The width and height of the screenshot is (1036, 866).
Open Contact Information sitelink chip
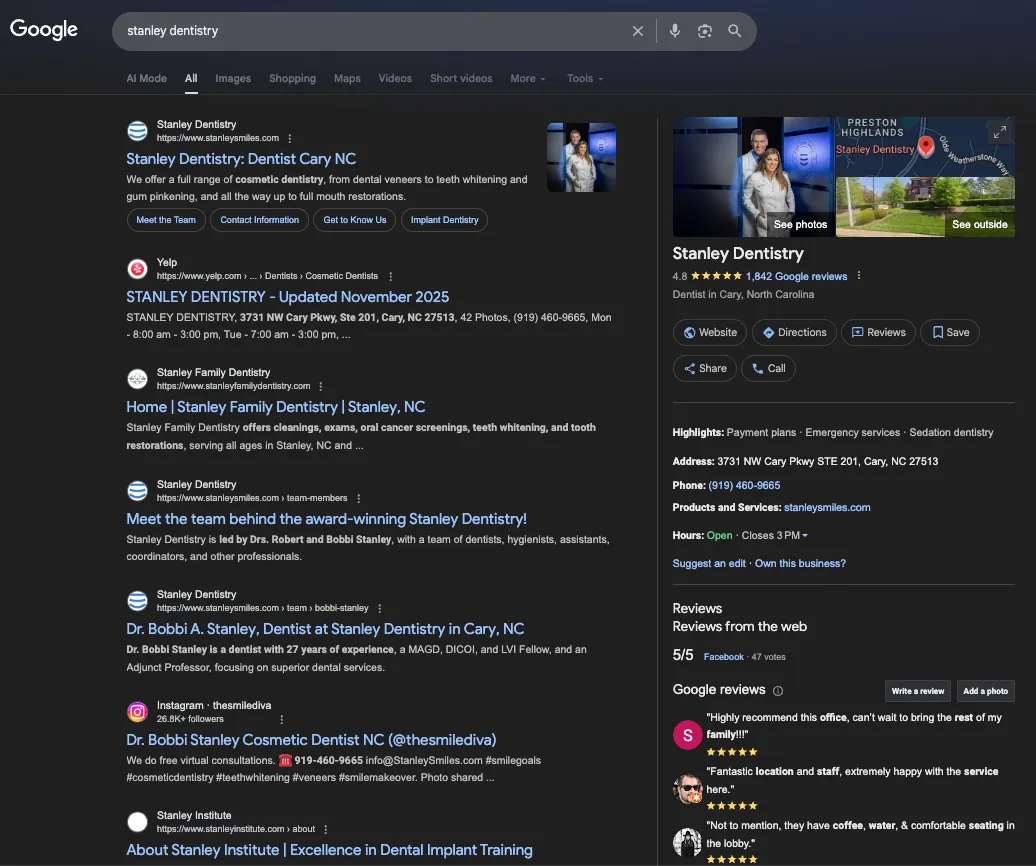(x=260, y=220)
